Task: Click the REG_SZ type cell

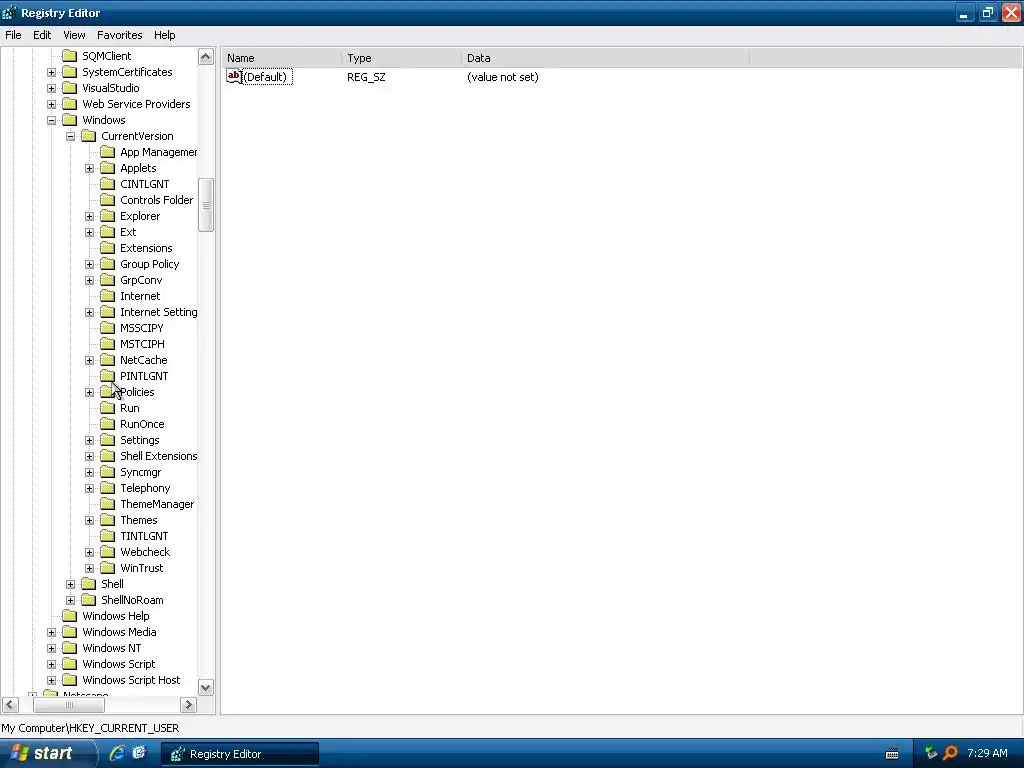Action: [366, 77]
